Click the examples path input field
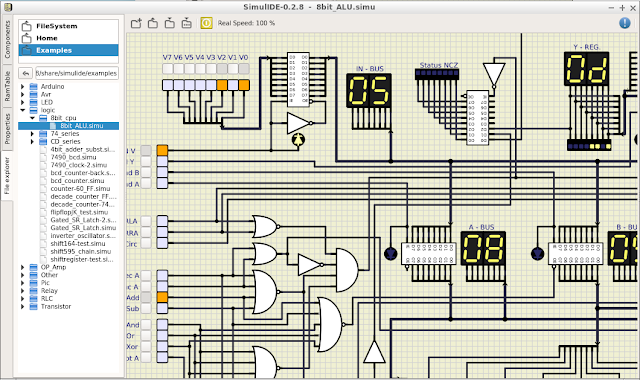This screenshot has height=380, width=640. (x=77, y=73)
